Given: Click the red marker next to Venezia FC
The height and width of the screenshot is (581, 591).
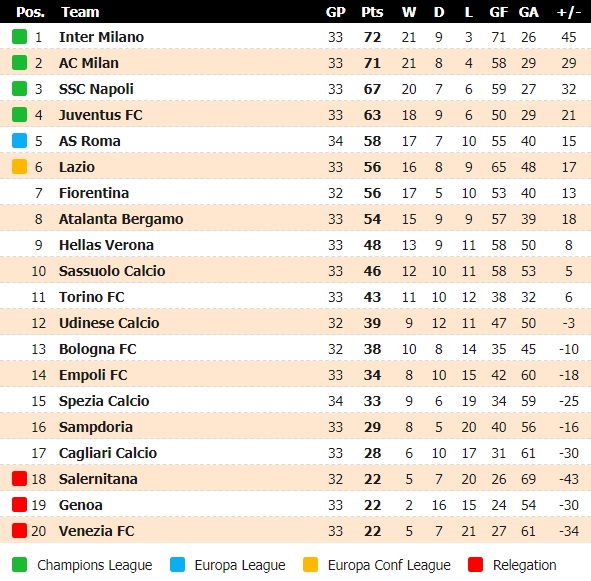Looking at the screenshot, I should point(19,530).
